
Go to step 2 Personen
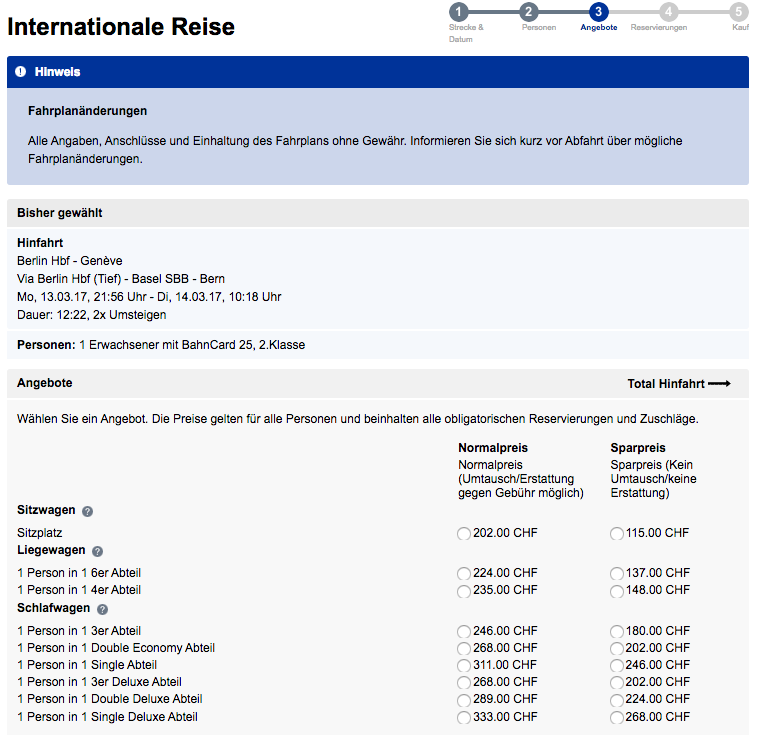click(x=529, y=12)
